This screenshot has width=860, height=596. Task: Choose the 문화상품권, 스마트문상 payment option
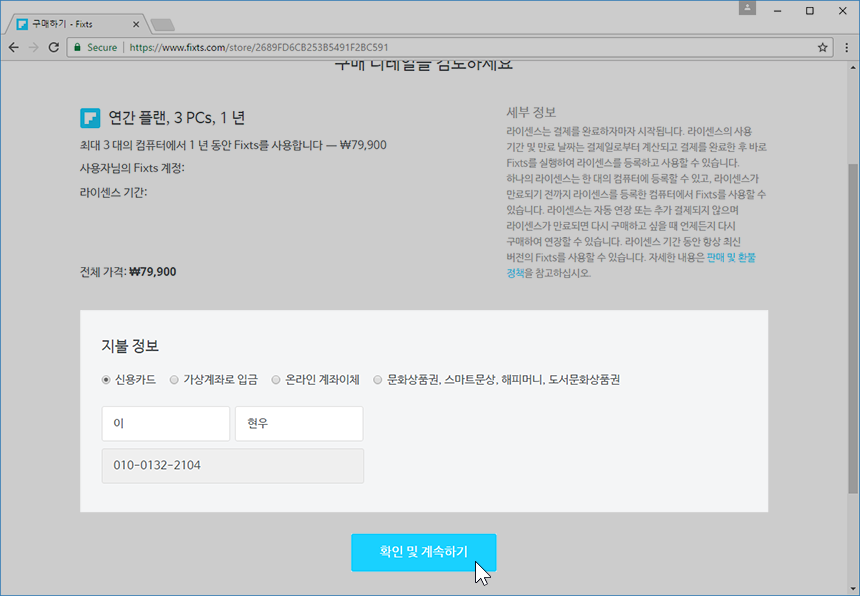pos(377,379)
